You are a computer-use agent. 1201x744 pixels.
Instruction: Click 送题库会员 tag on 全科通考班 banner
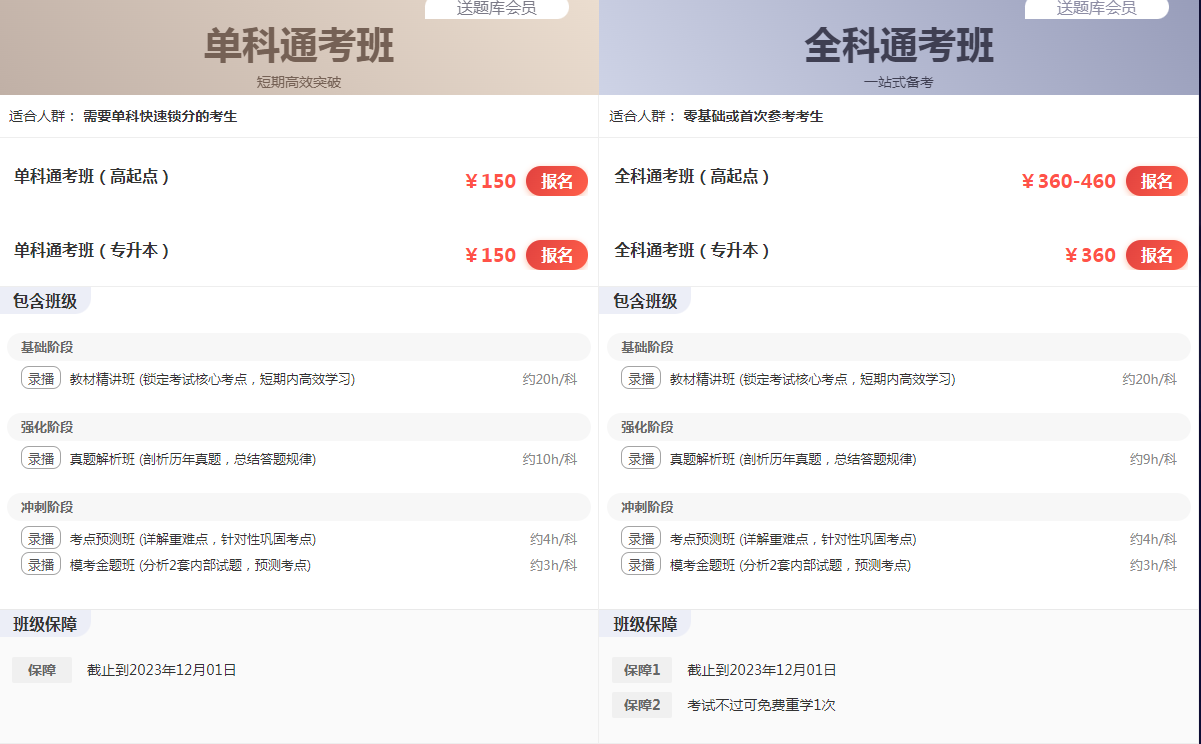pos(1096,9)
